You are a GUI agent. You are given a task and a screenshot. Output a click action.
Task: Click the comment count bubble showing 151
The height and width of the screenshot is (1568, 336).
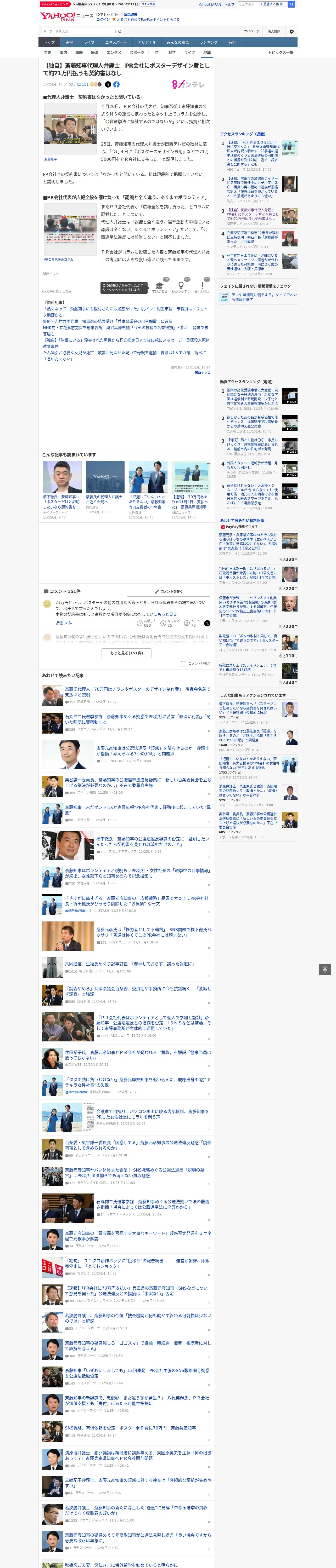click(83, 85)
